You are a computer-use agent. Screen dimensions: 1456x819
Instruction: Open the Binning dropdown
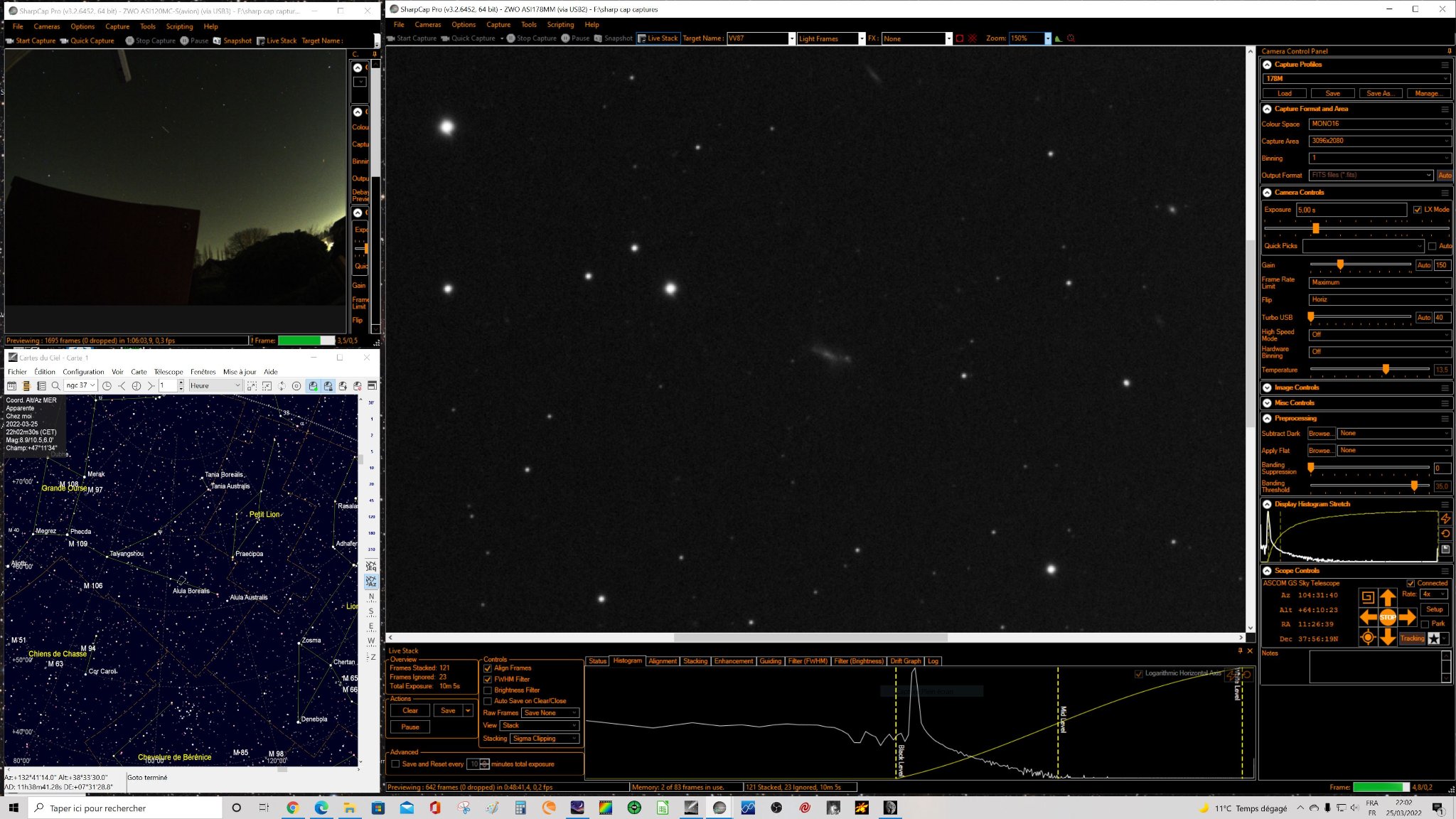1379,158
